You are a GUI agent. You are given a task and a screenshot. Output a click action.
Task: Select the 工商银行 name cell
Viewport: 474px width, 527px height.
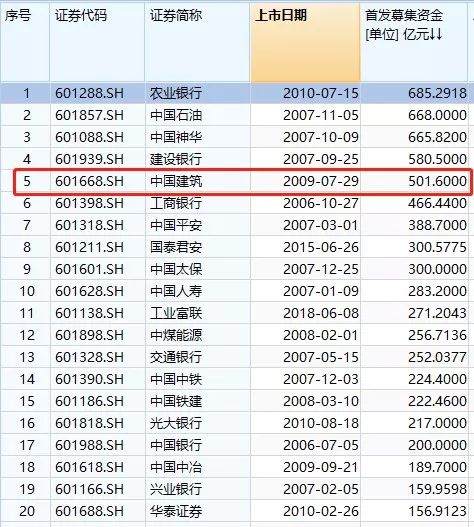pos(176,203)
